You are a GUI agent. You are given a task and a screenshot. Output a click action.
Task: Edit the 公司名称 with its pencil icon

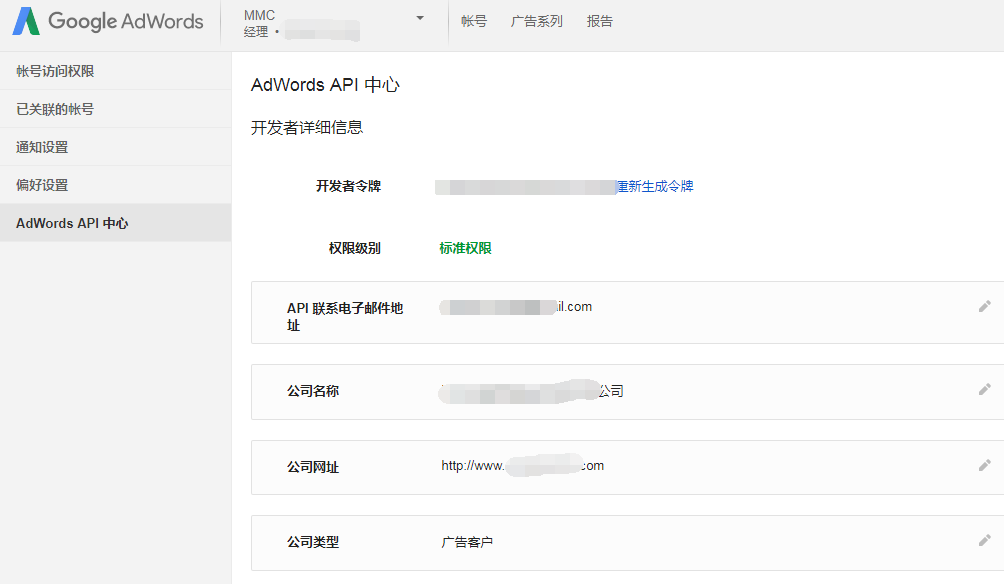(x=985, y=388)
